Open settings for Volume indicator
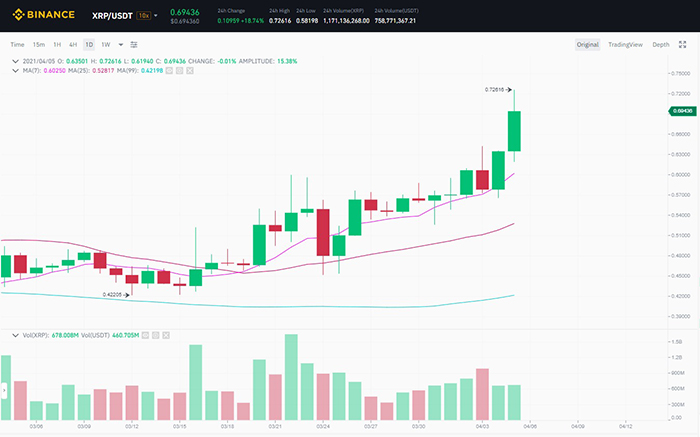The width and height of the screenshot is (700, 437). 156,335
